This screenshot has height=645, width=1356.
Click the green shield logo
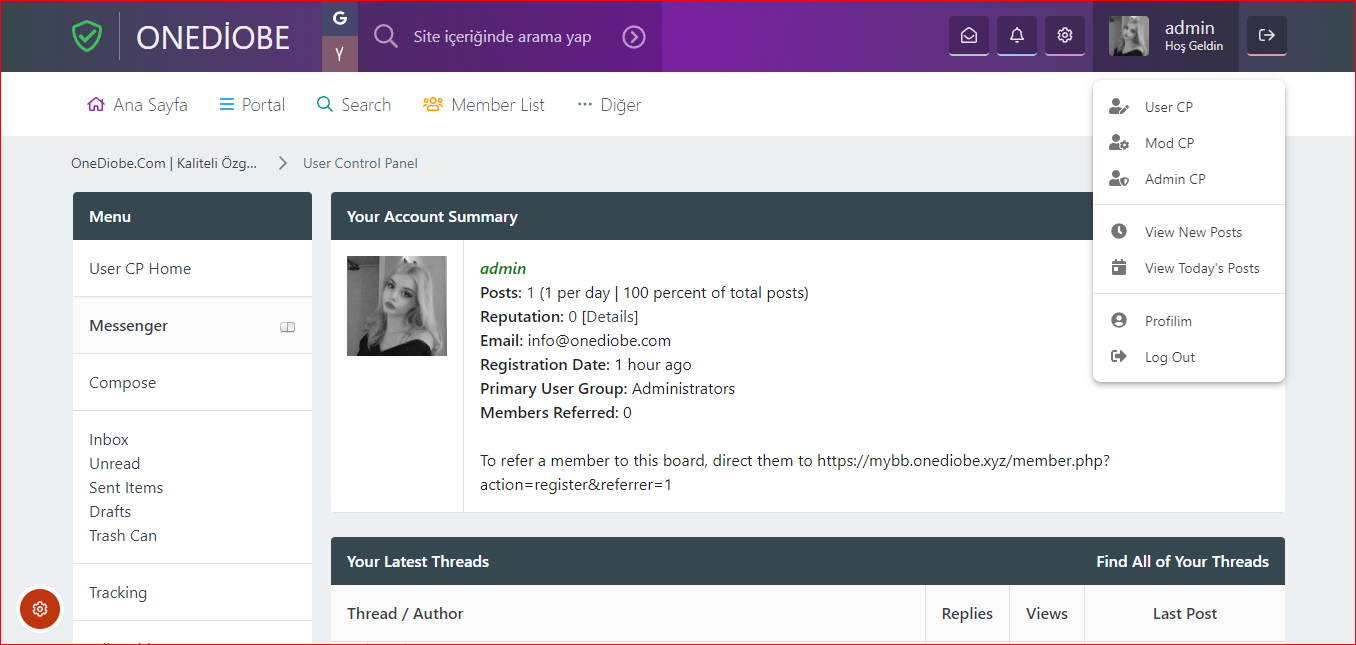[88, 36]
